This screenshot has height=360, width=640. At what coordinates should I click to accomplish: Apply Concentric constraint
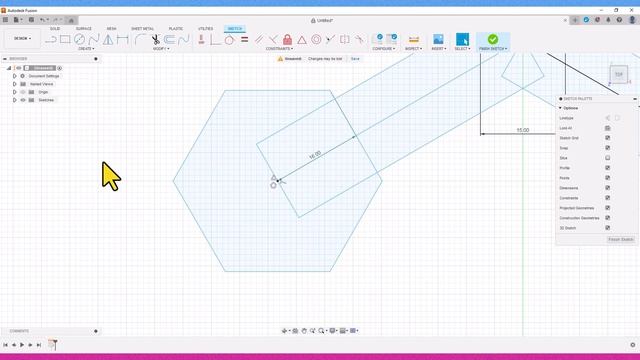(x=316, y=40)
